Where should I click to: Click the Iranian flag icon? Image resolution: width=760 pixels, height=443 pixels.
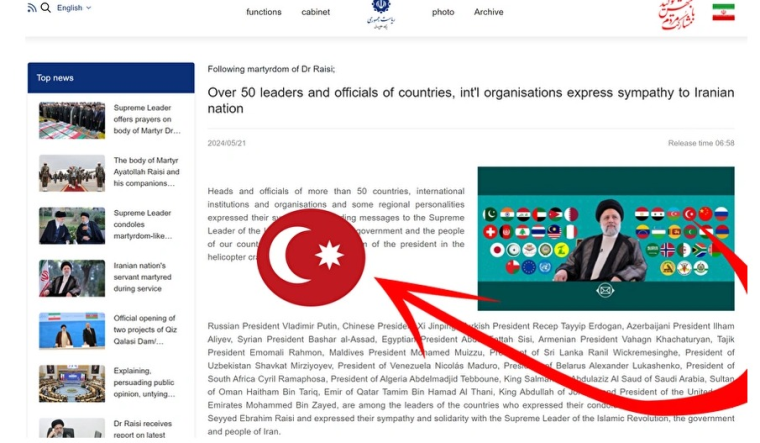[x=723, y=12]
